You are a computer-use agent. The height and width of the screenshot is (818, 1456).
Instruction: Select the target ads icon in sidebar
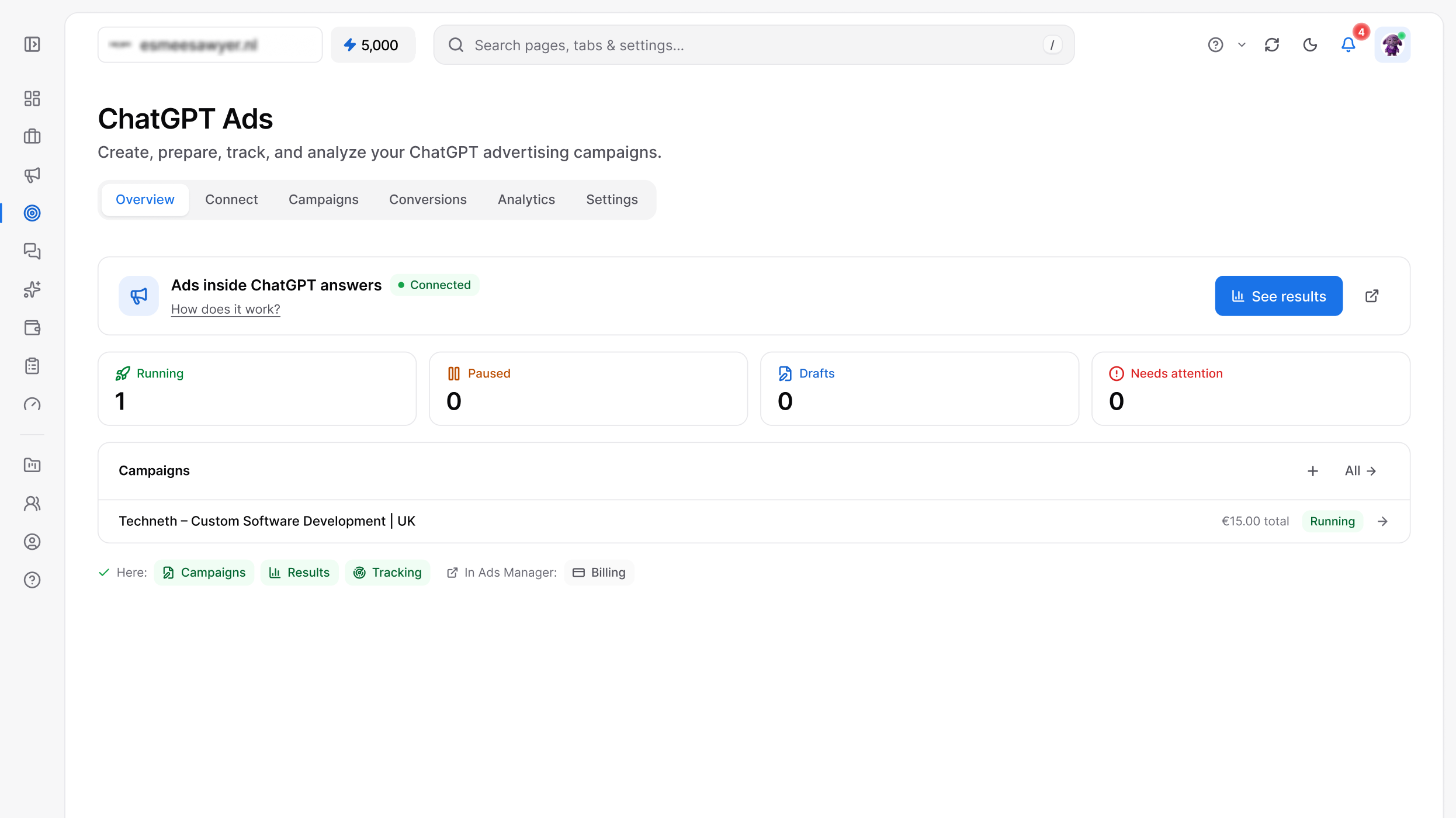coord(32,213)
